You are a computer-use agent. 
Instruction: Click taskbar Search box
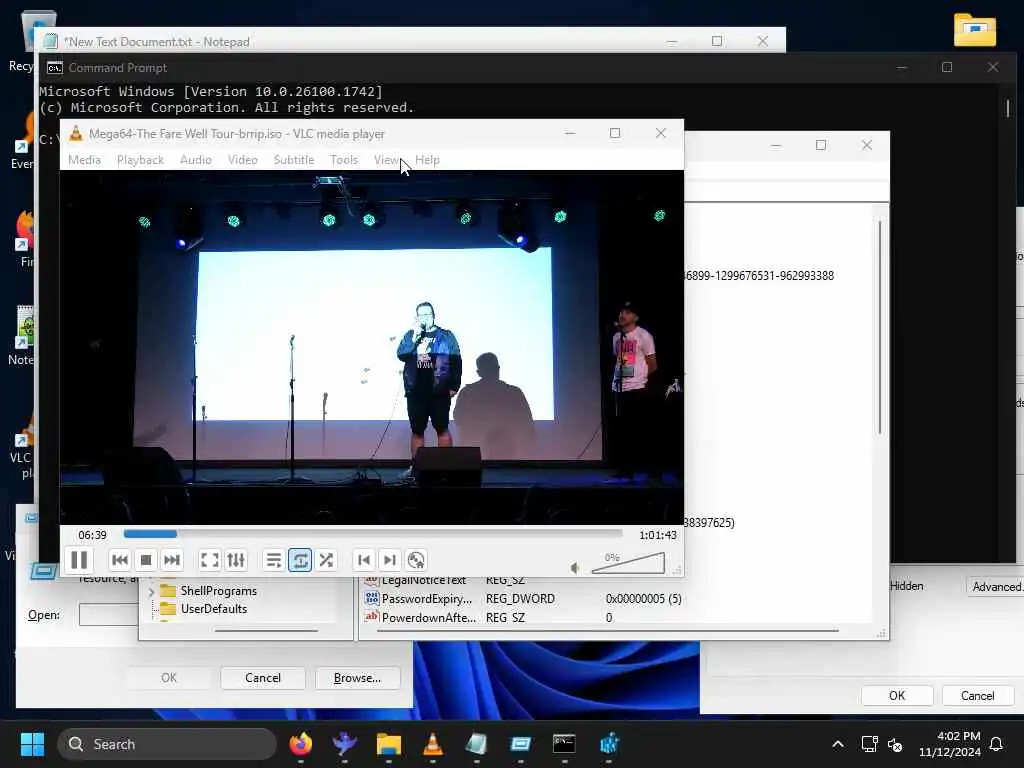coord(167,744)
